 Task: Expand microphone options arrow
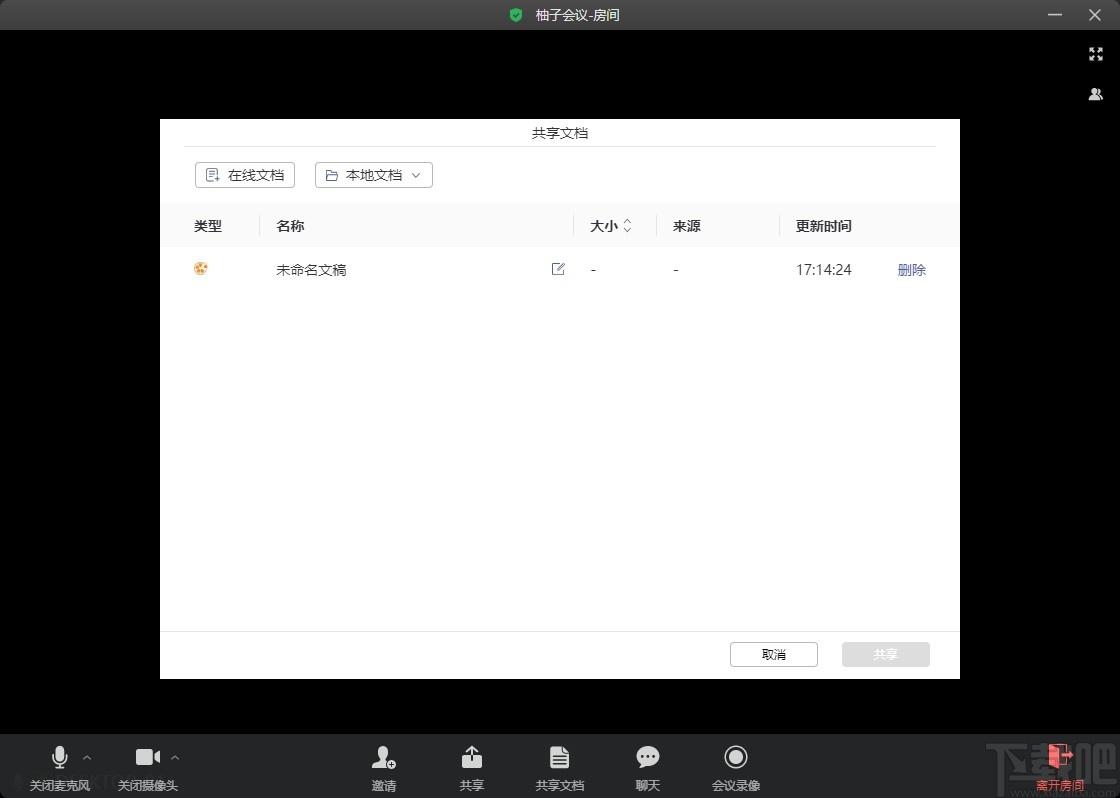coord(87,757)
